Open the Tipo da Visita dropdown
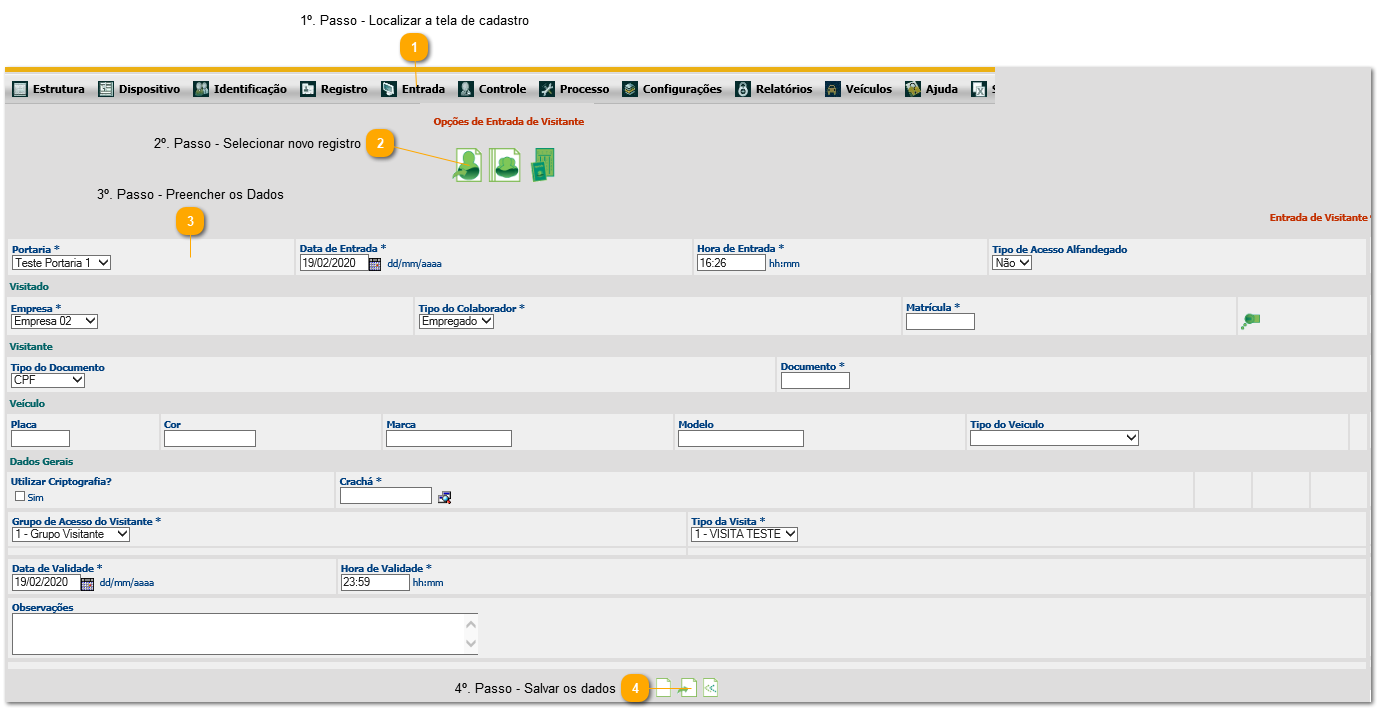 [x=744, y=534]
